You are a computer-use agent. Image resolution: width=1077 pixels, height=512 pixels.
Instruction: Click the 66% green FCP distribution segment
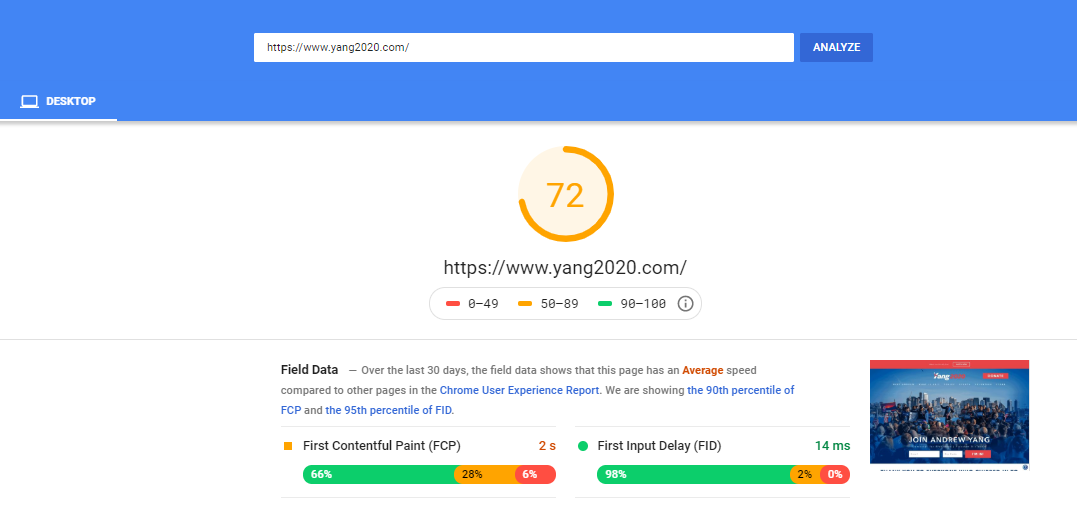pyautogui.click(x=378, y=474)
